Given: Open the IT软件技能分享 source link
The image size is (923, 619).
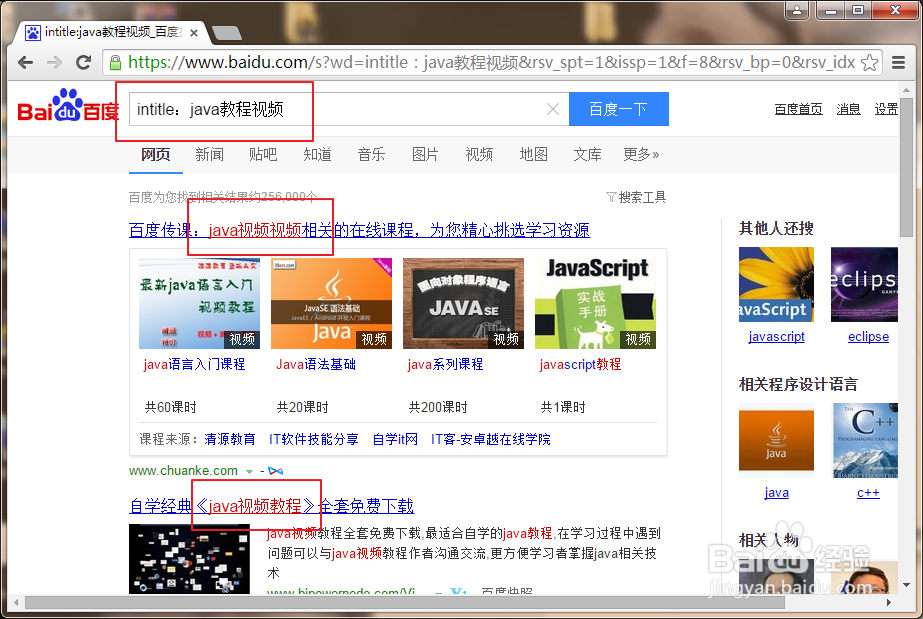Looking at the screenshot, I should coord(314,440).
